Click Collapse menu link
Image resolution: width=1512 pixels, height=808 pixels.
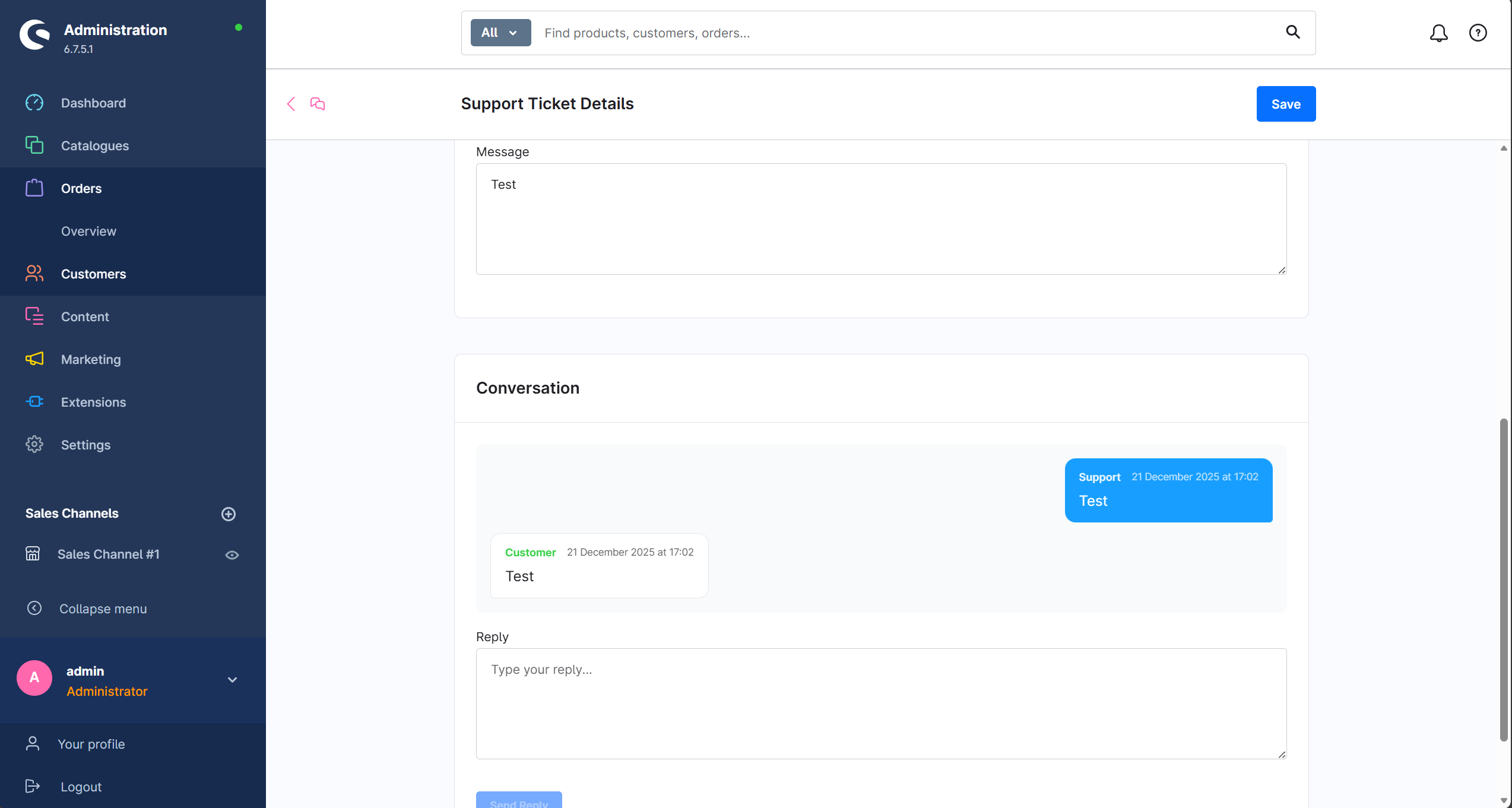pyautogui.click(x=103, y=609)
